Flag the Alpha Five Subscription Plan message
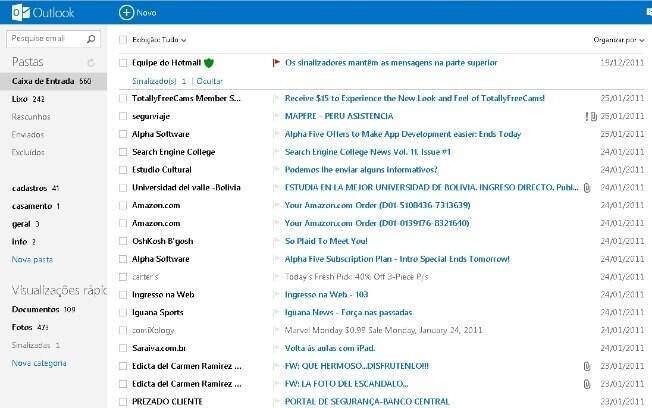 [276, 259]
